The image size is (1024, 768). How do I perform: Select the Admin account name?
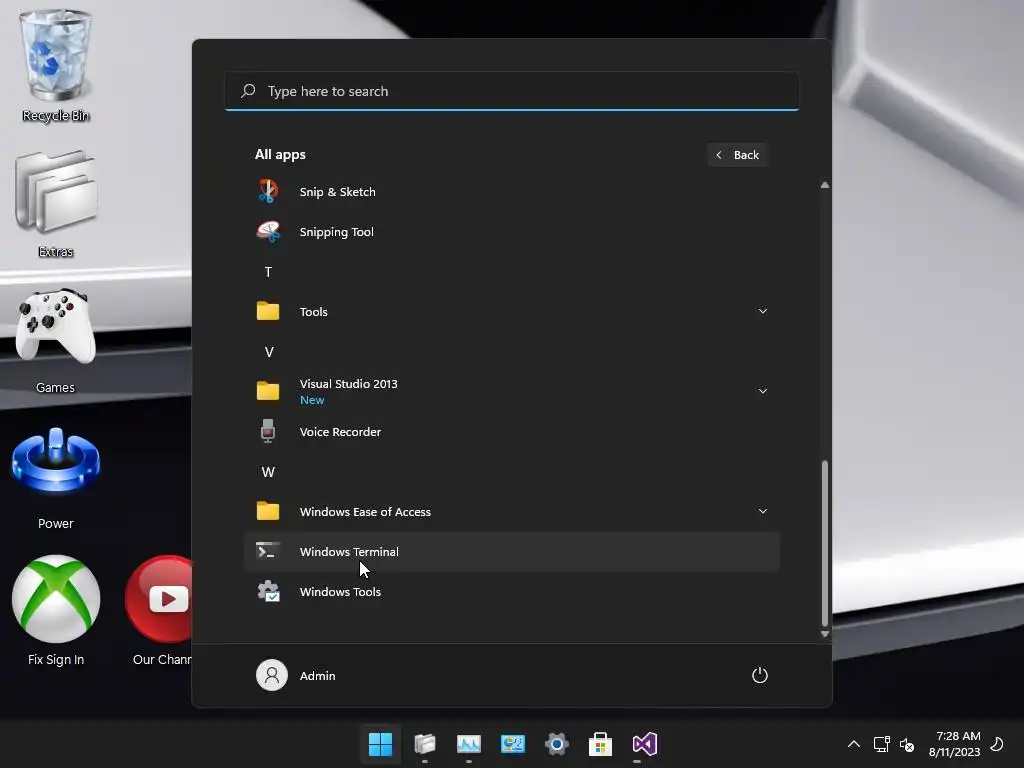tap(317, 675)
